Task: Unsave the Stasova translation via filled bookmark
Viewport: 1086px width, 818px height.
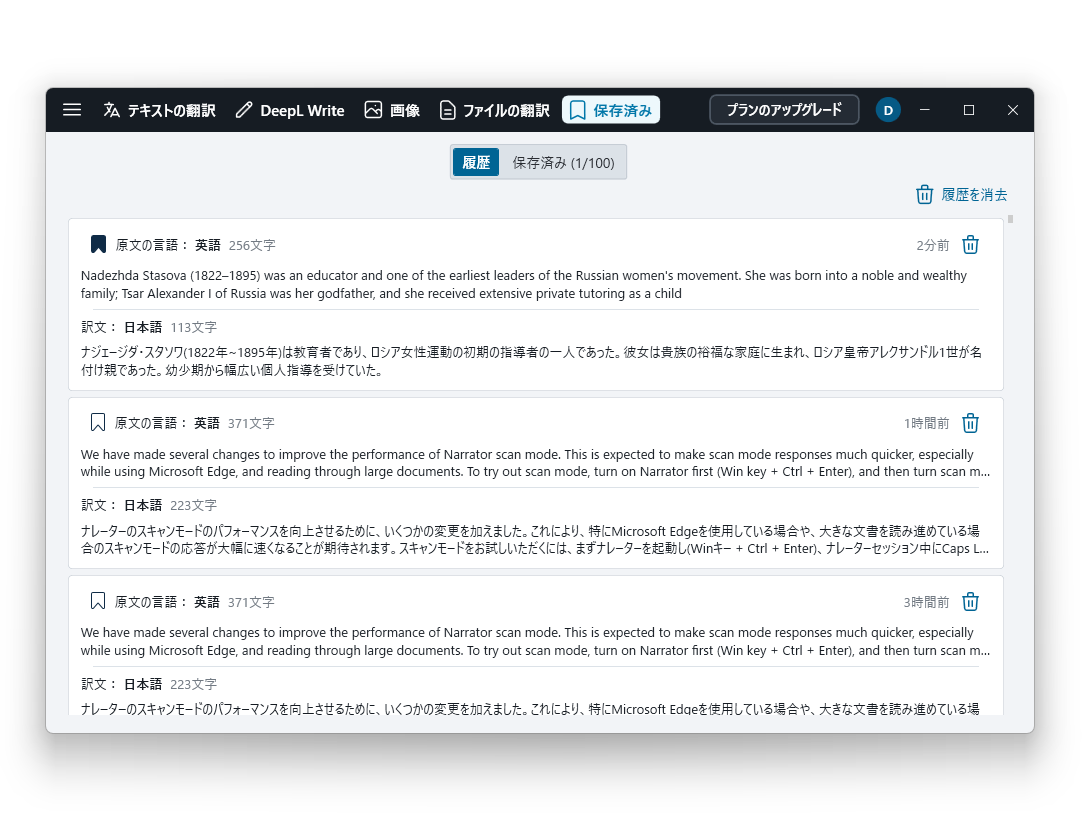Action: 97,243
